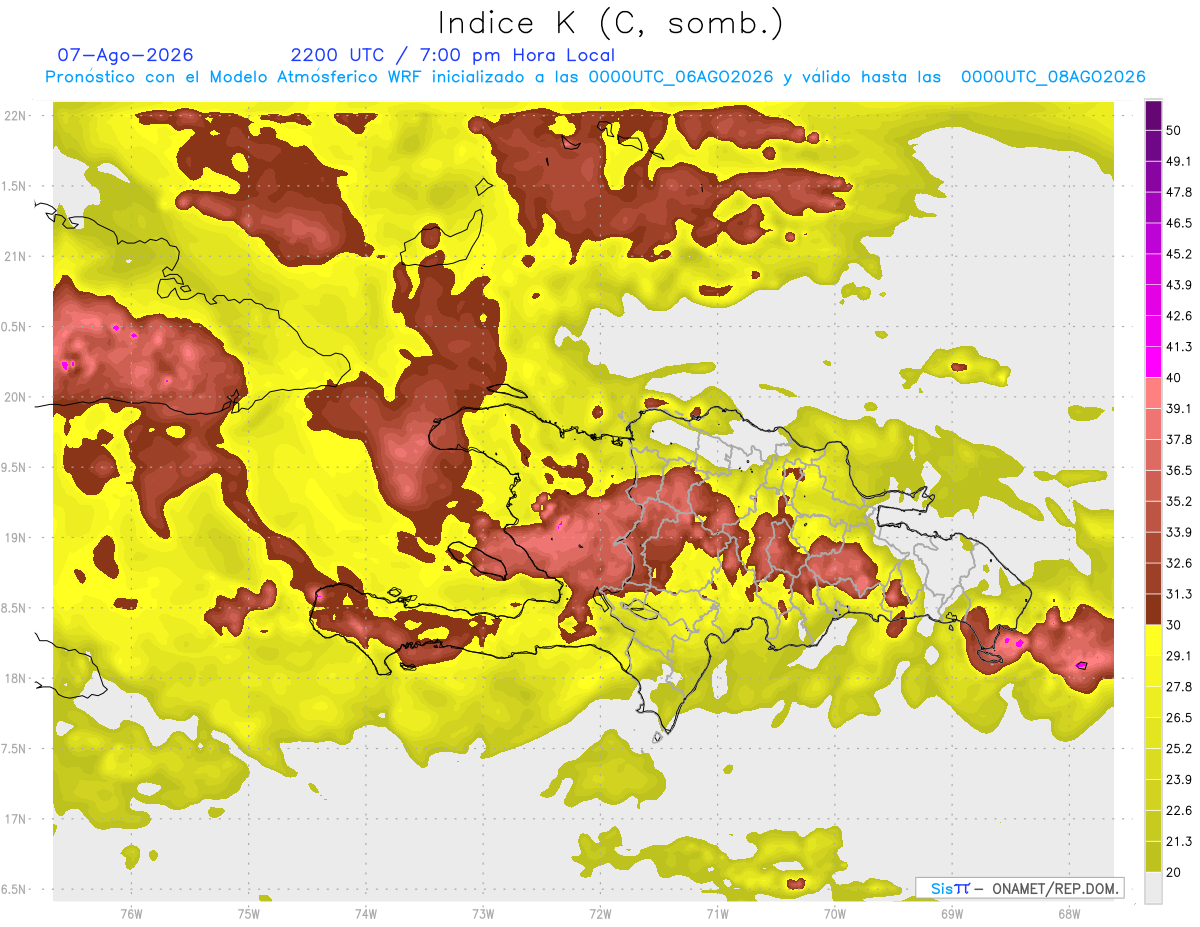
Task: Click the 69W longitude label
Action: tap(952, 914)
